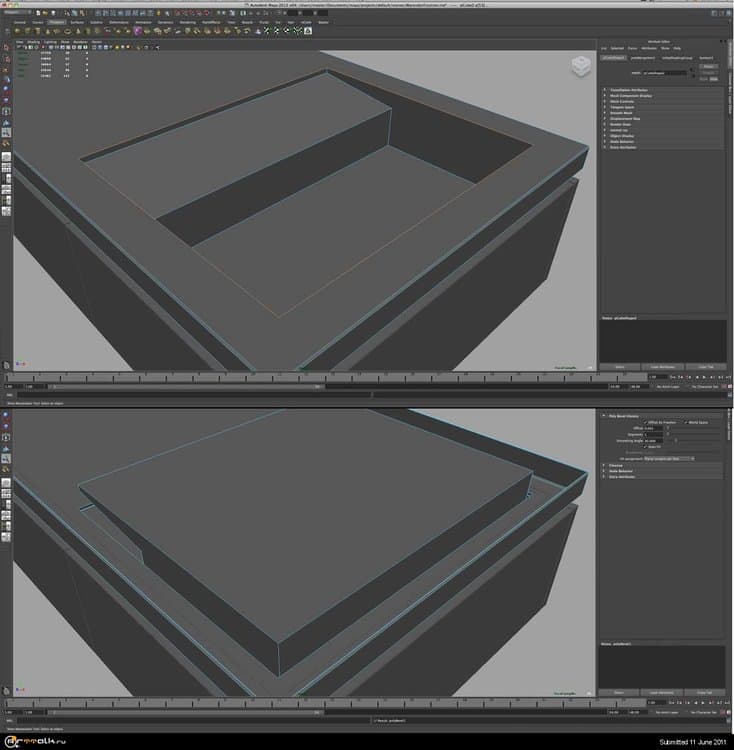Click the Load Attributes button in the lower Attribute Editor
Viewport: 734px width, 750px height.
pyautogui.click(x=661, y=692)
